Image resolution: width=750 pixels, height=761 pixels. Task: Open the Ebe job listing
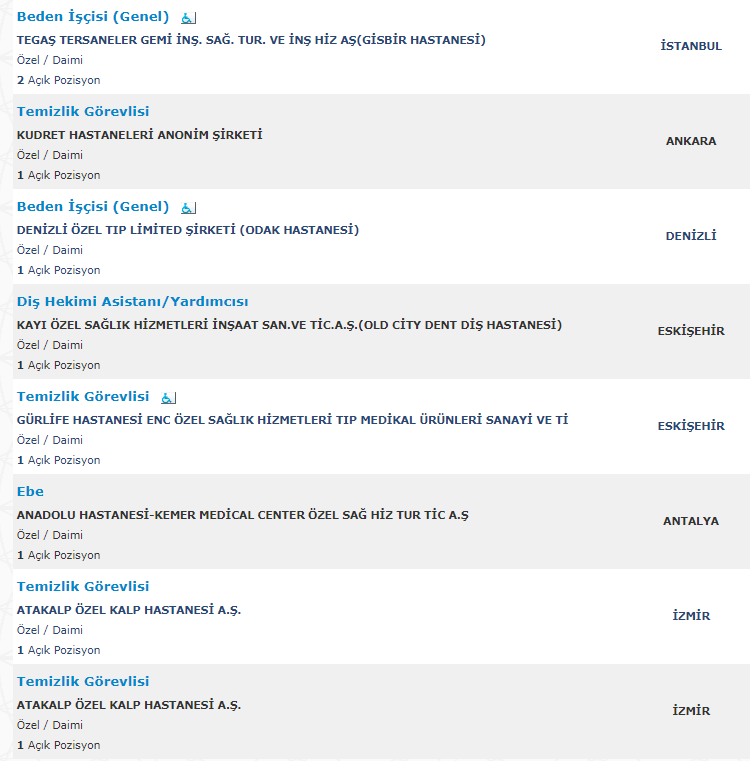coord(30,491)
